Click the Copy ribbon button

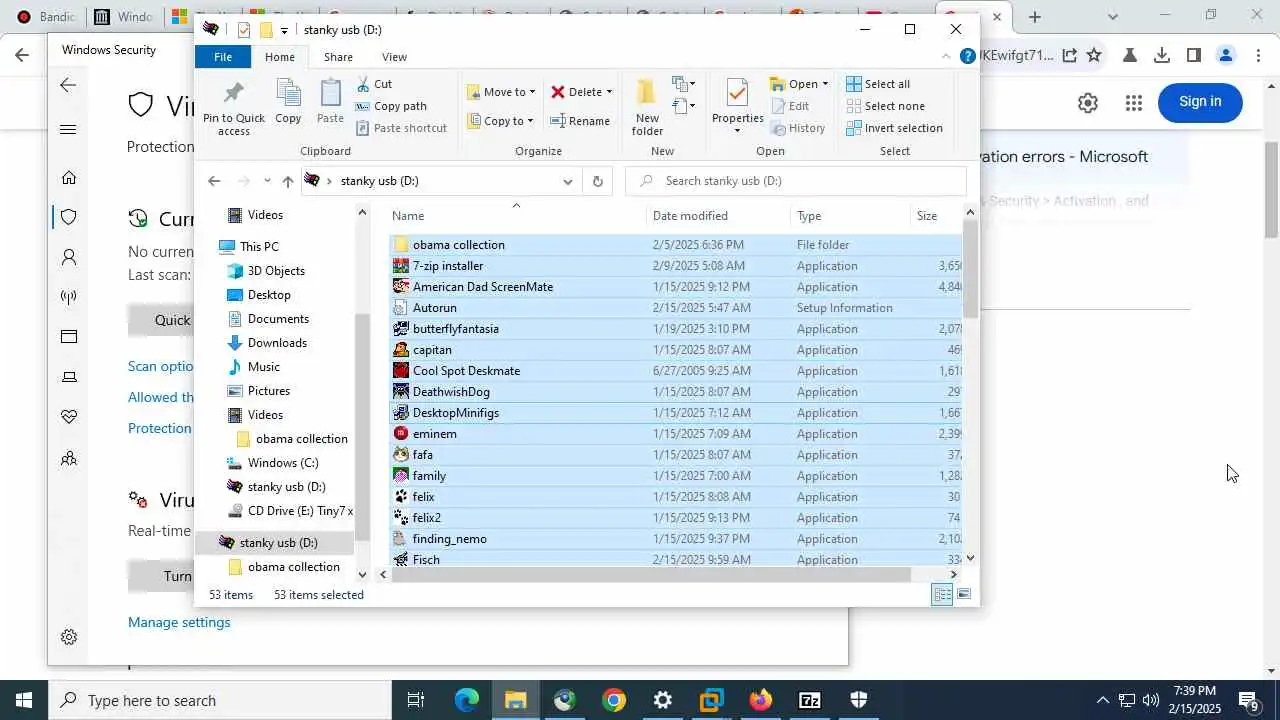288,101
